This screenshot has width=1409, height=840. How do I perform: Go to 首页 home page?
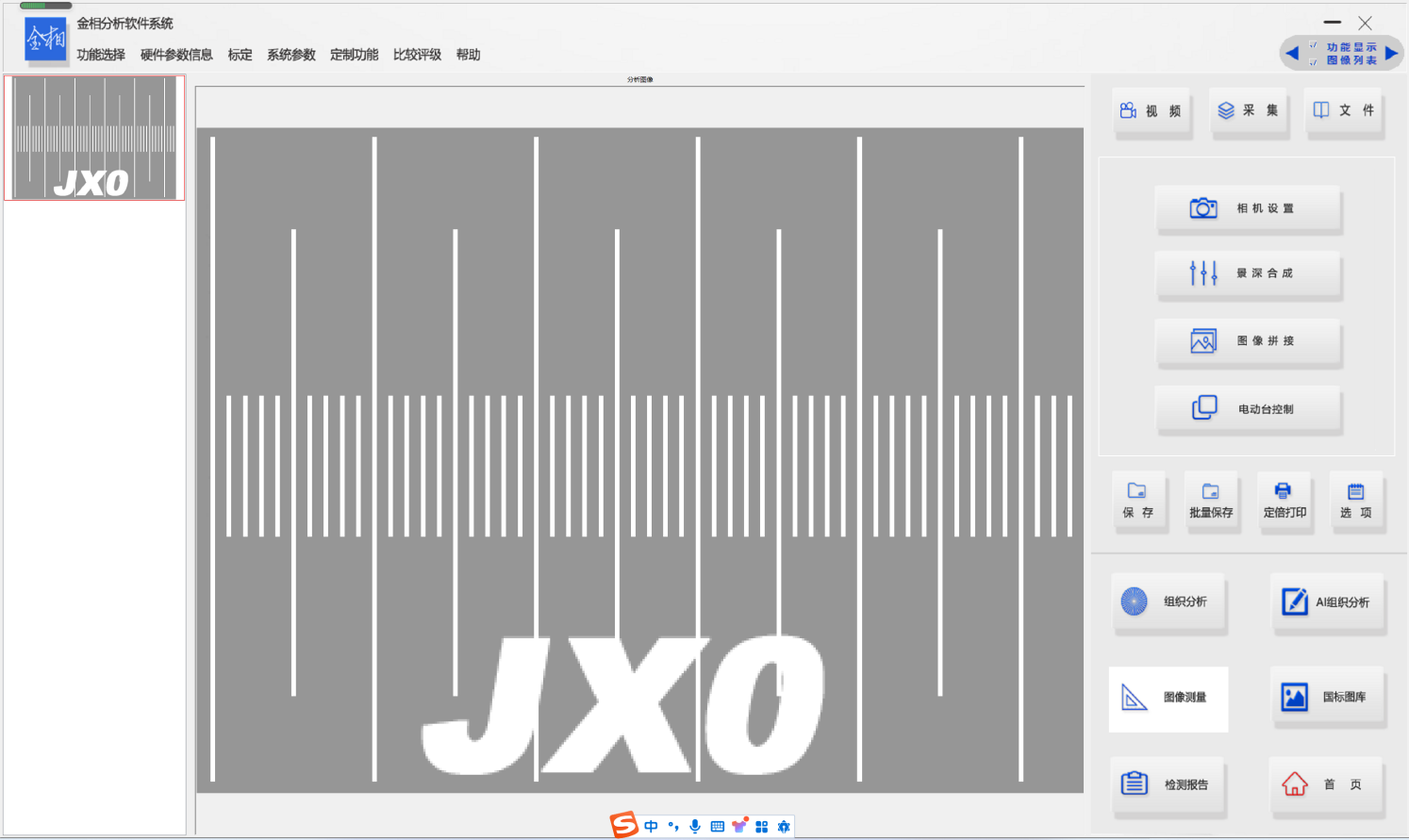[1327, 784]
